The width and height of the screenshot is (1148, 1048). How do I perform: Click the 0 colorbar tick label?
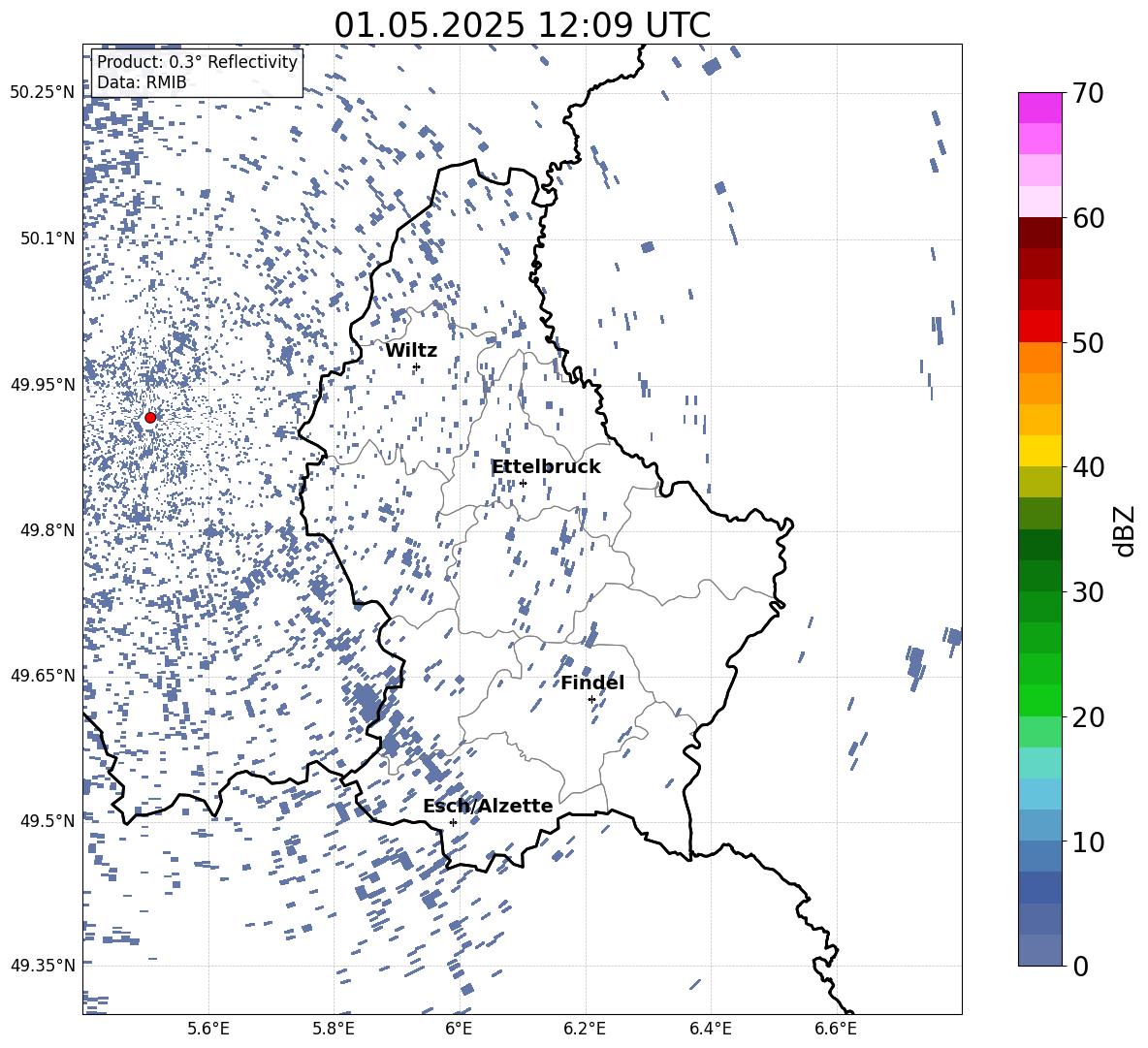pos(1080,966)
